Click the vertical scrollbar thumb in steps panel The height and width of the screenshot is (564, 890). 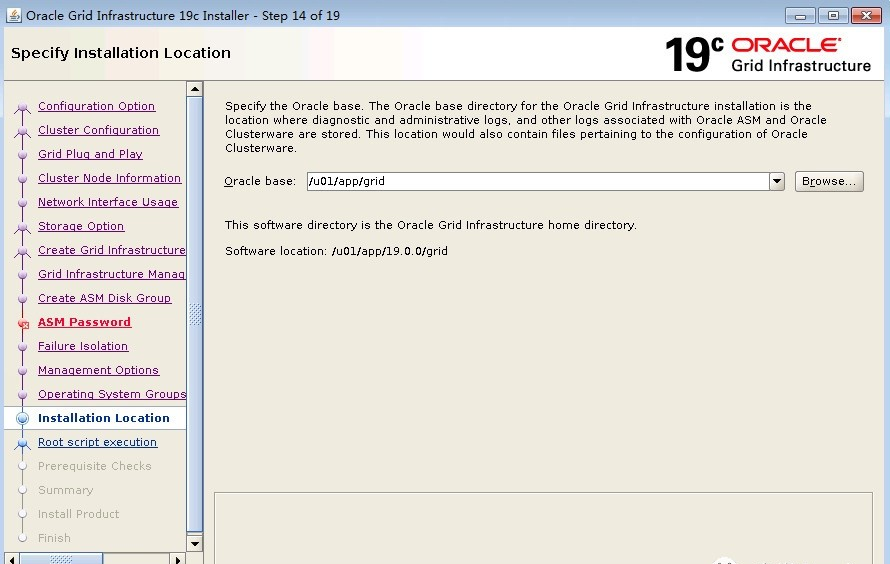click(x=195, y=314)
